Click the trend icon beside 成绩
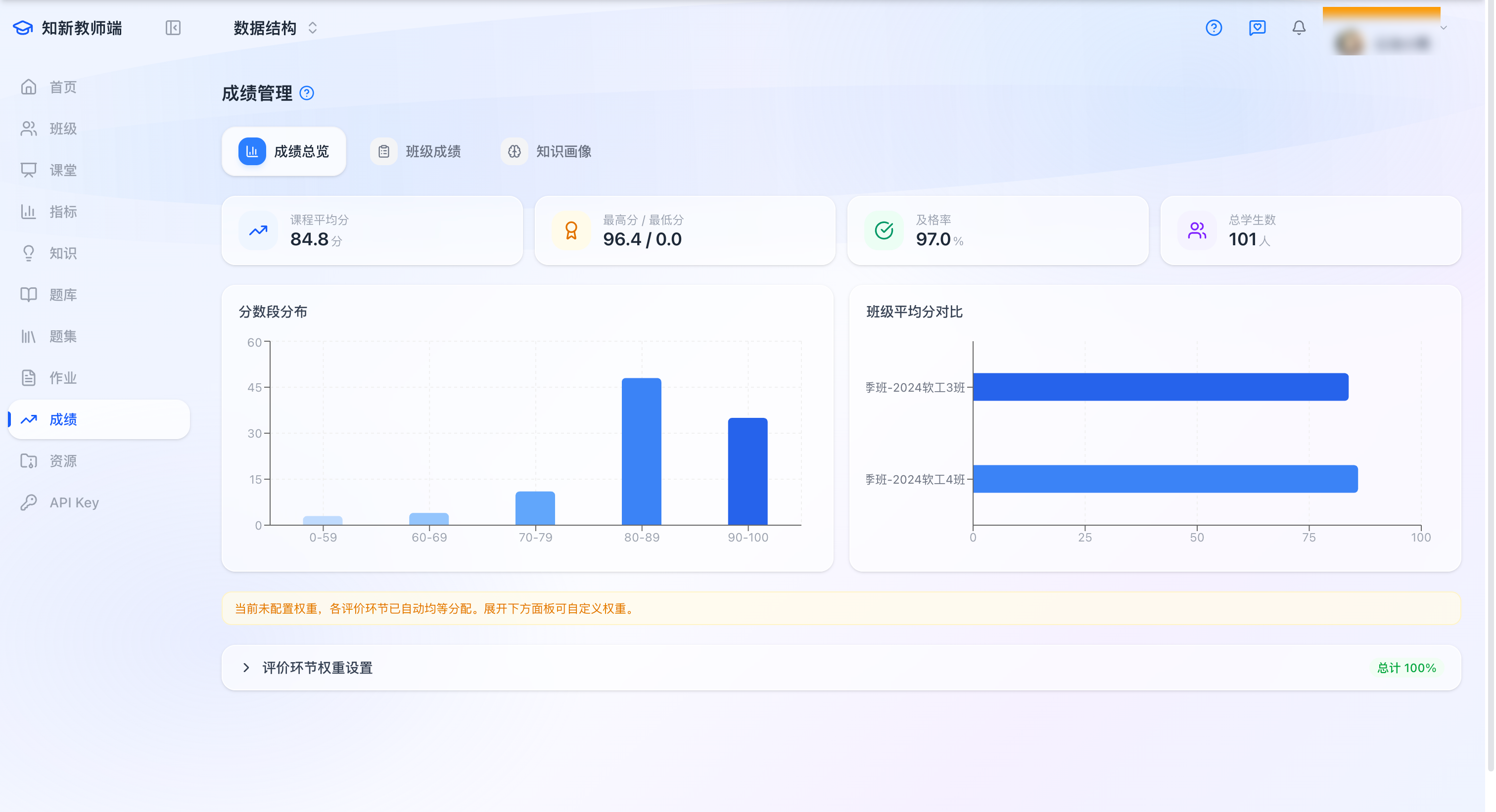This screenshot has height=812, width=1496. click(x=29, y=419)
